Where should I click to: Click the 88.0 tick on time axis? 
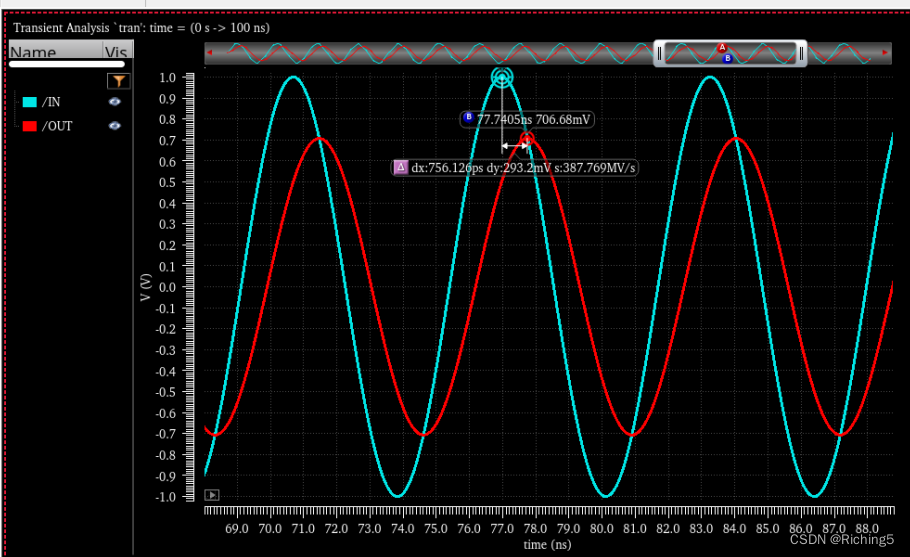(x=867, y=529)
